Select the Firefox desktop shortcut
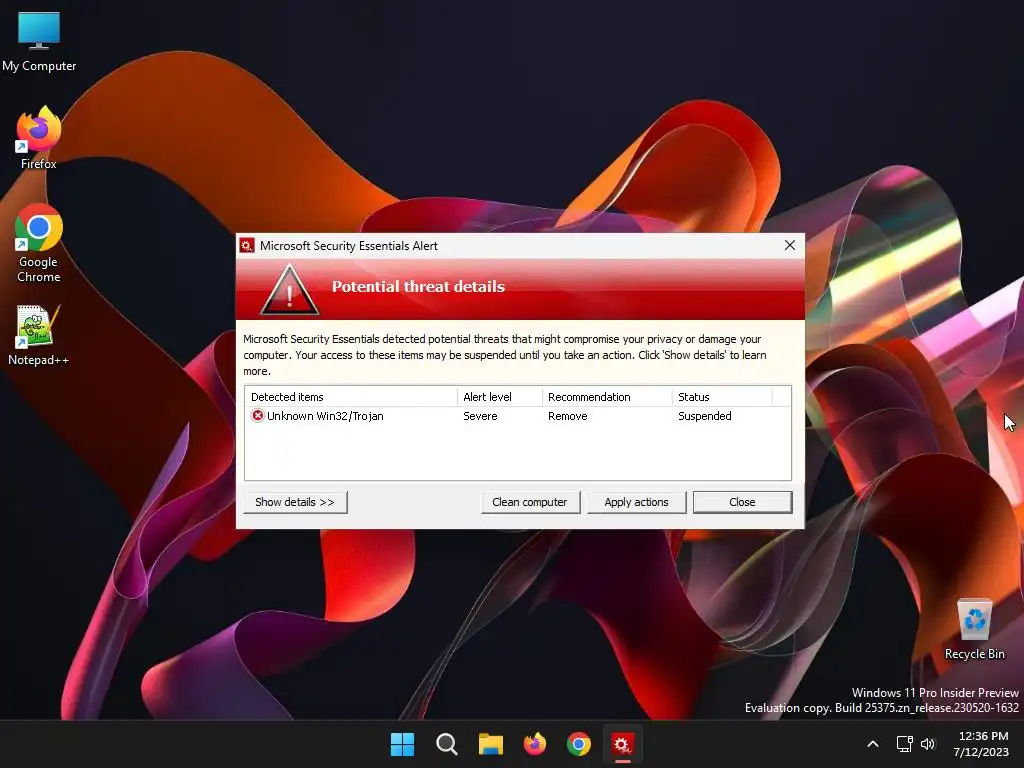Screen dimensions: 1024x768 39,138
